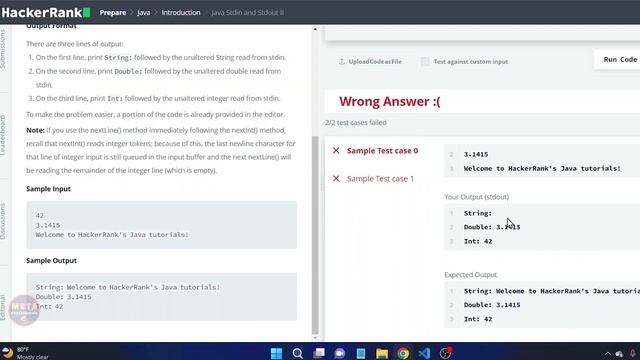Open the Introduction breadcrumb
Viewport: 640px width, 360px height.
pos(181,13)
